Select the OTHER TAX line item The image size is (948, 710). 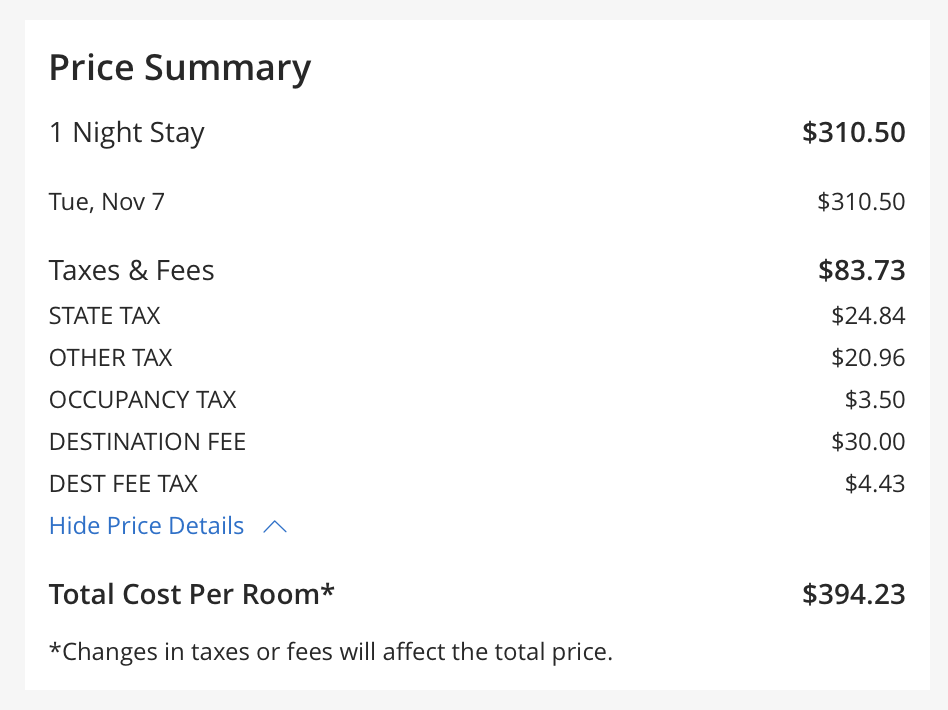click(x=110, y=357)
